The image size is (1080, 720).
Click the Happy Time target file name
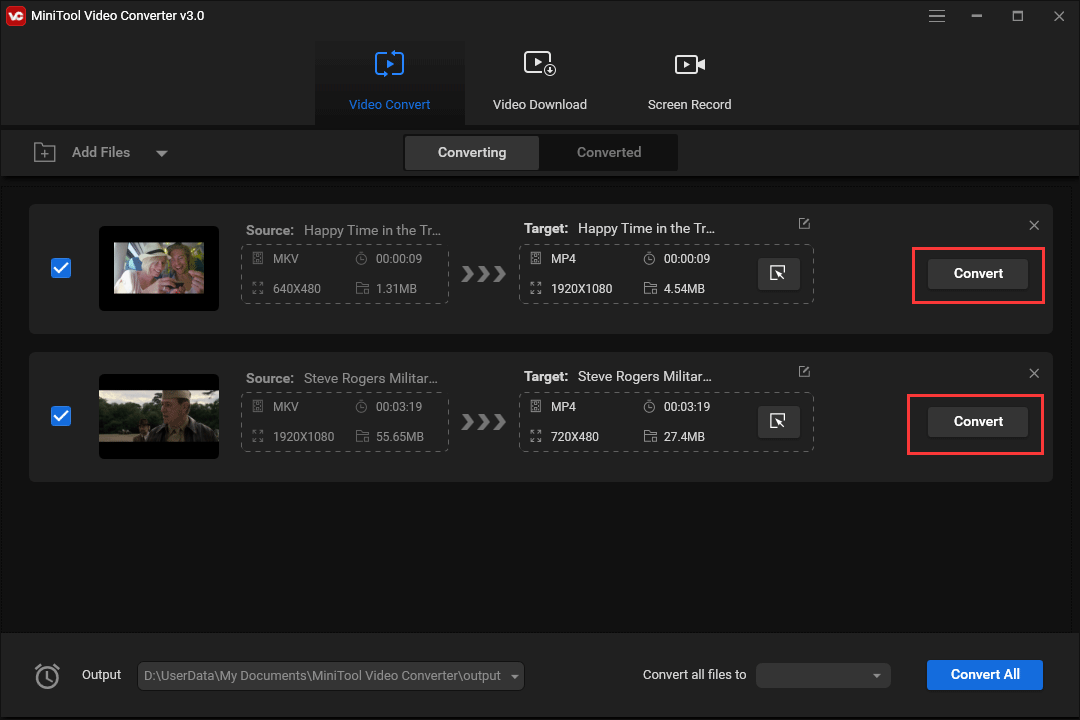(x=646, y=228)
